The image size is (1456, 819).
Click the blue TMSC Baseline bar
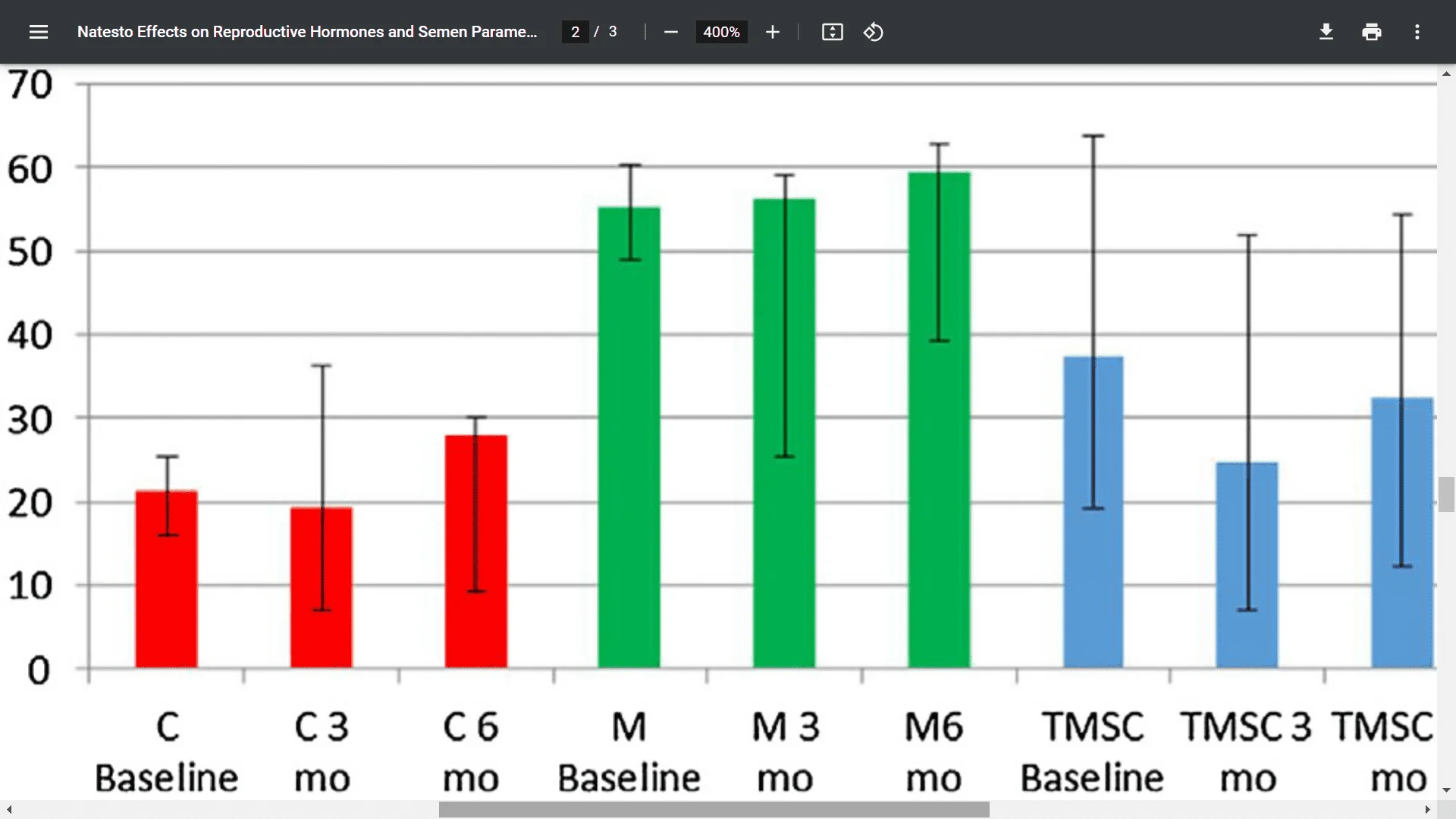1094,513
